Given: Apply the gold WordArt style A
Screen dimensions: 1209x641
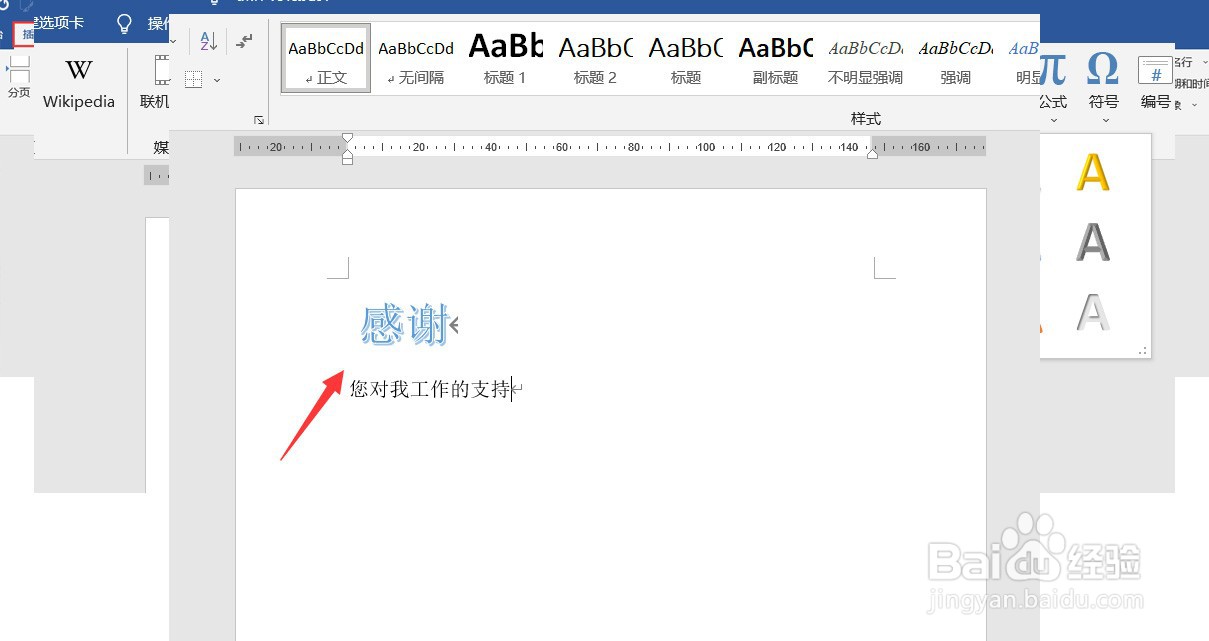Looking at the screenshot, I should (x=1094, y=173).
